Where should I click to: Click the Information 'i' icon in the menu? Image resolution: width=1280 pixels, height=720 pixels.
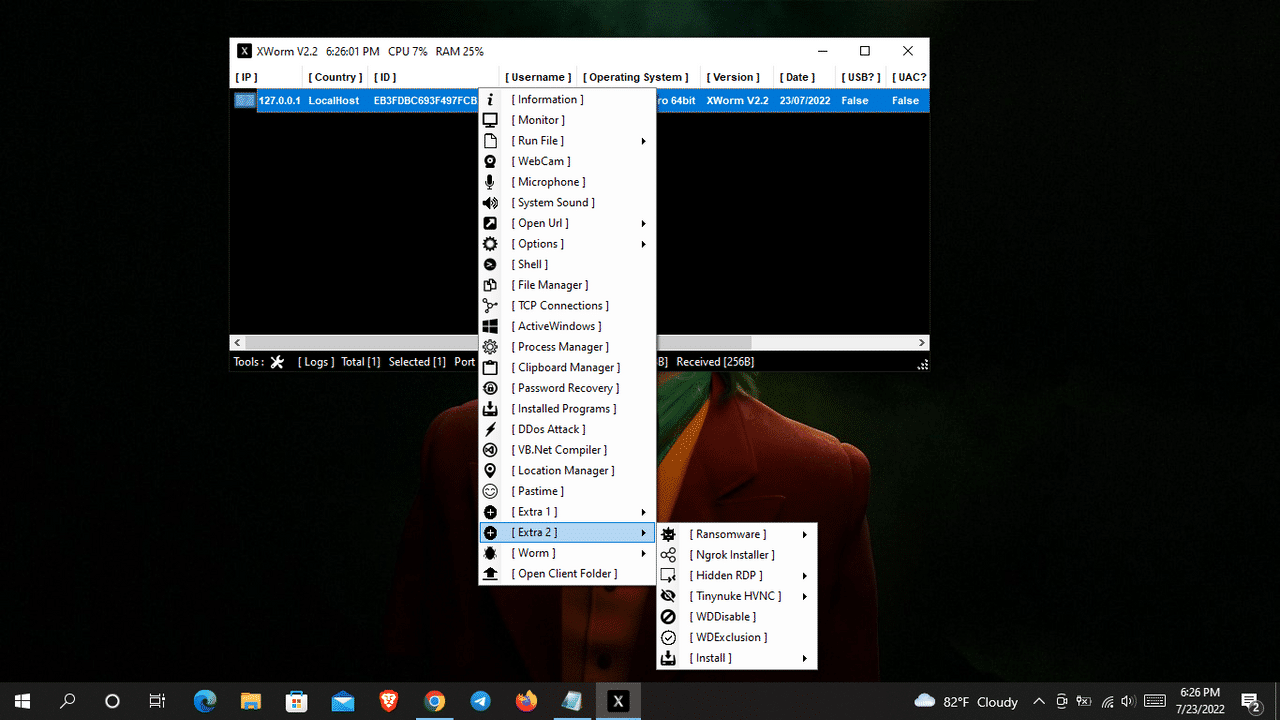coord(490,100)
